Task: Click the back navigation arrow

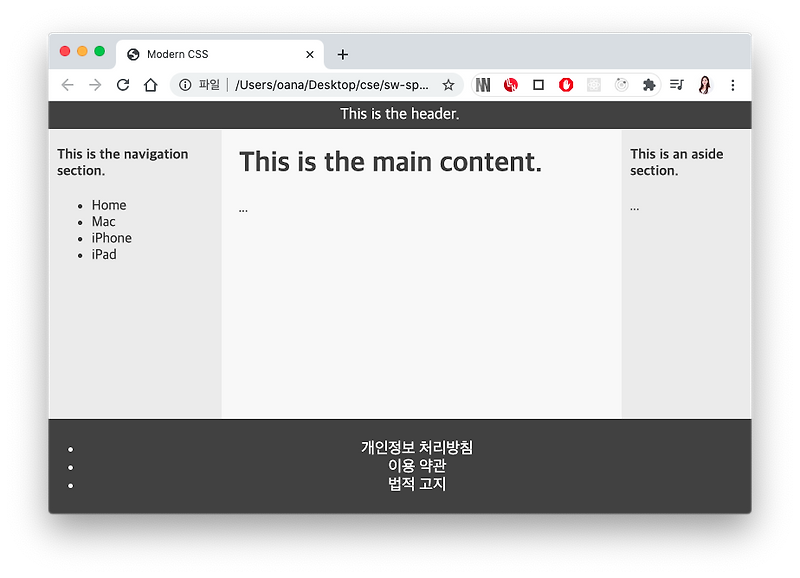Action: coord(67,85)
